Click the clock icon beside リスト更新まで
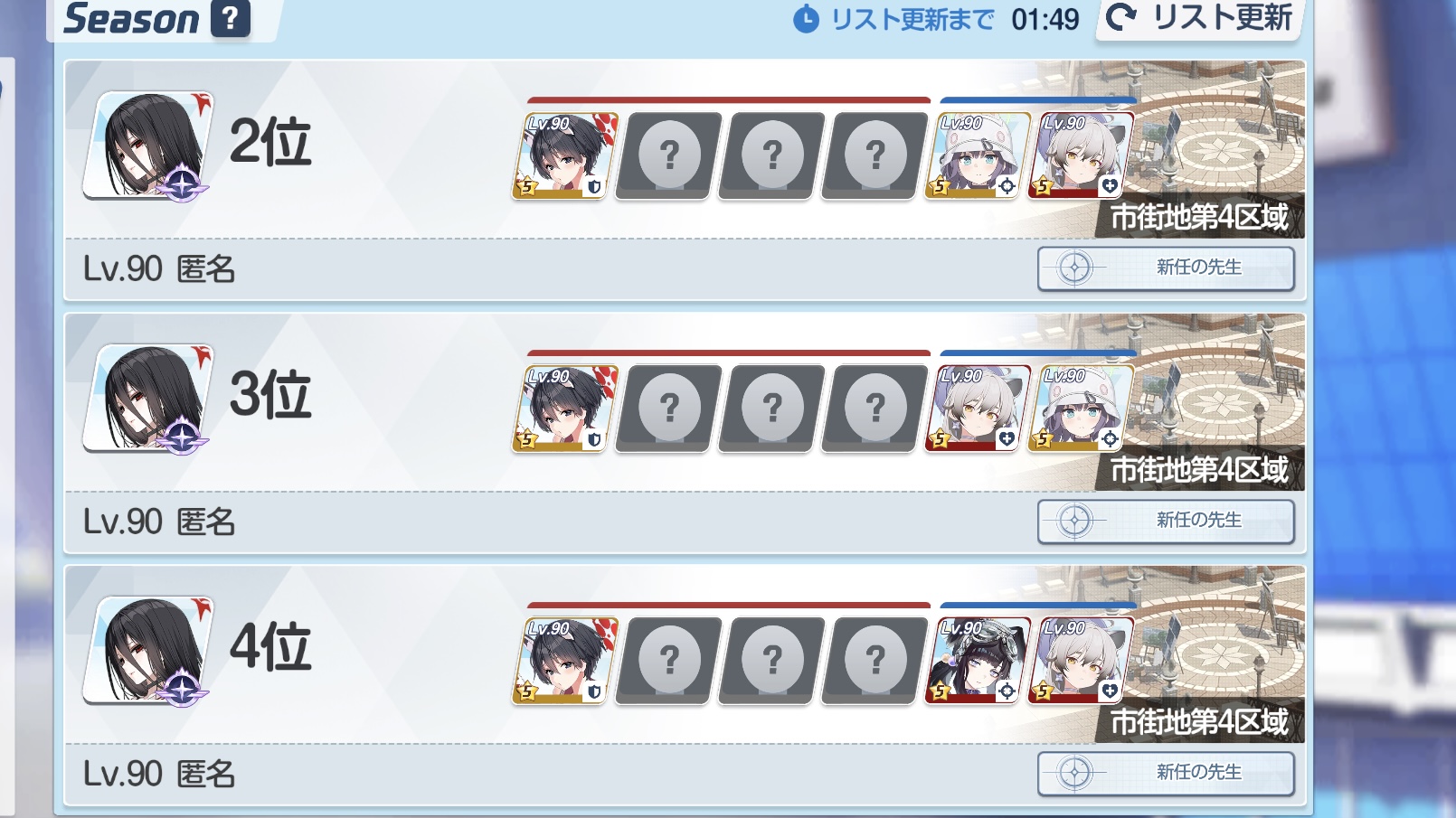This screenshot has width=1456, height=818. pos(806,19)
